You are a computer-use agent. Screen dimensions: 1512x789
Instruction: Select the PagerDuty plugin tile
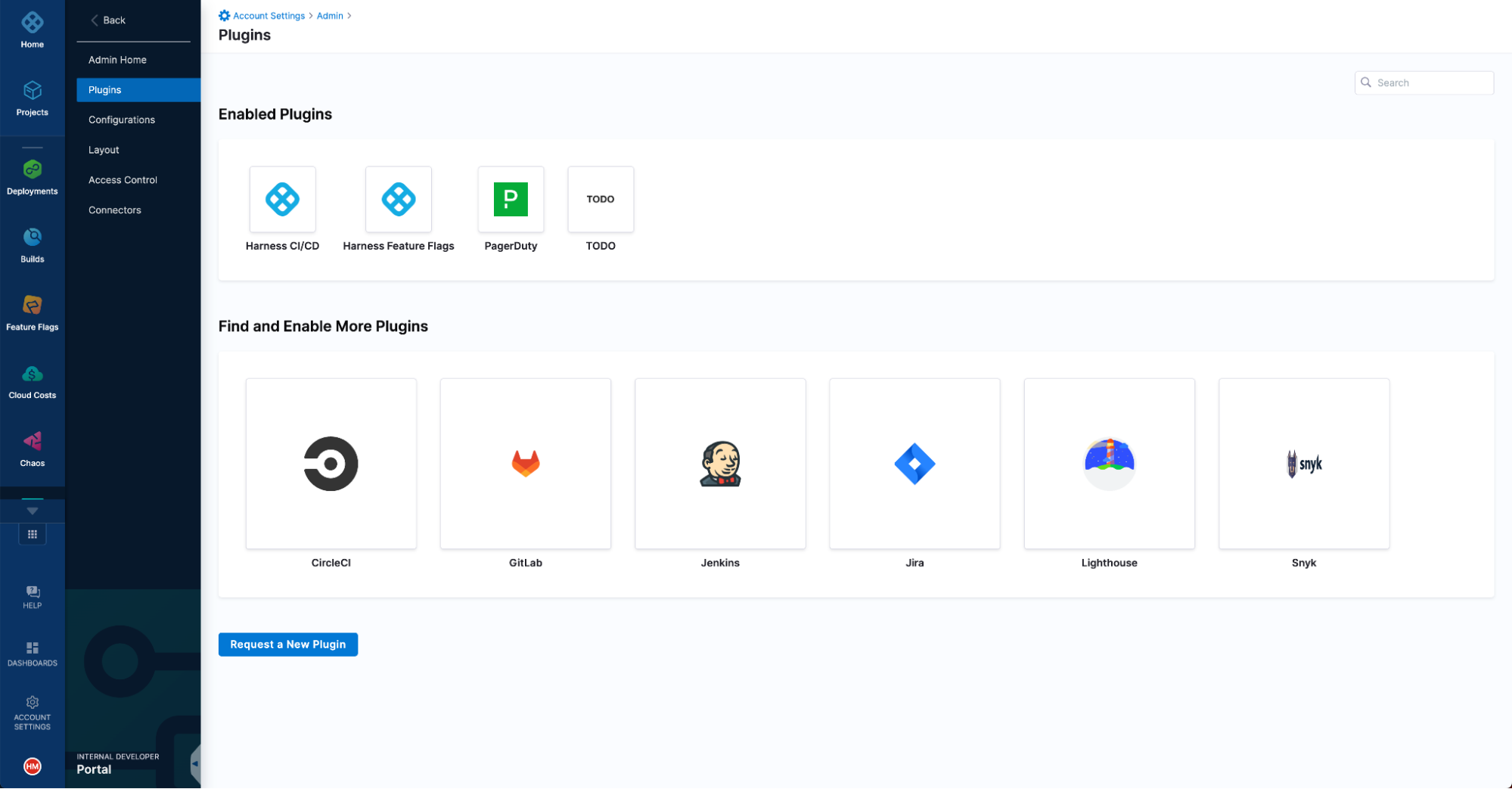click(511, 199)
